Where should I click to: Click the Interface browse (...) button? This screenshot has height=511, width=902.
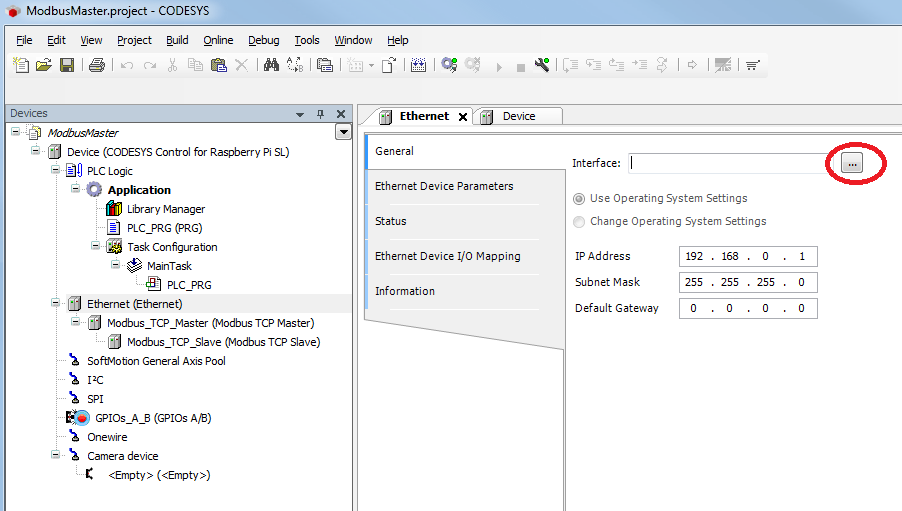852,163
